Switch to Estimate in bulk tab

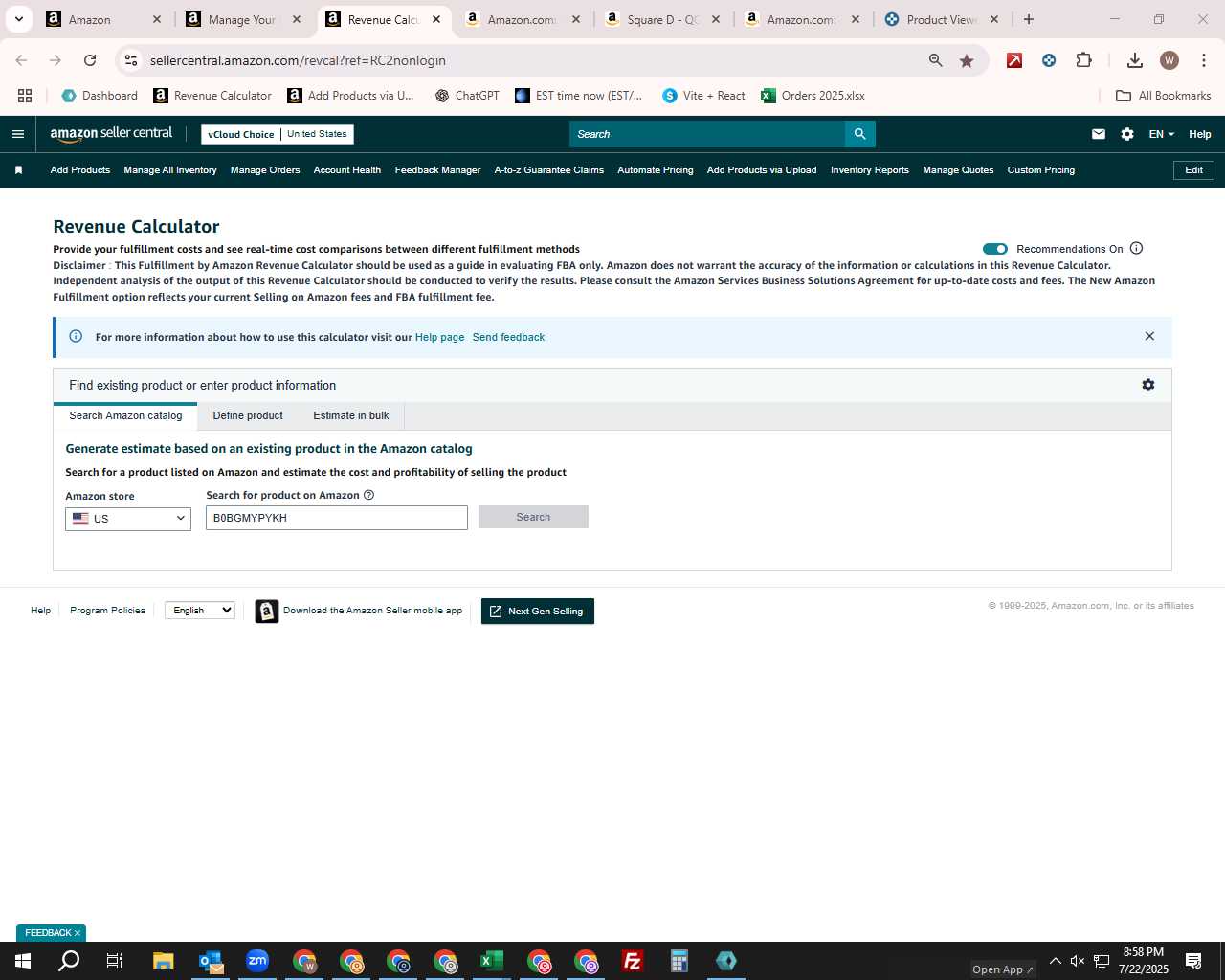(351, 415)
